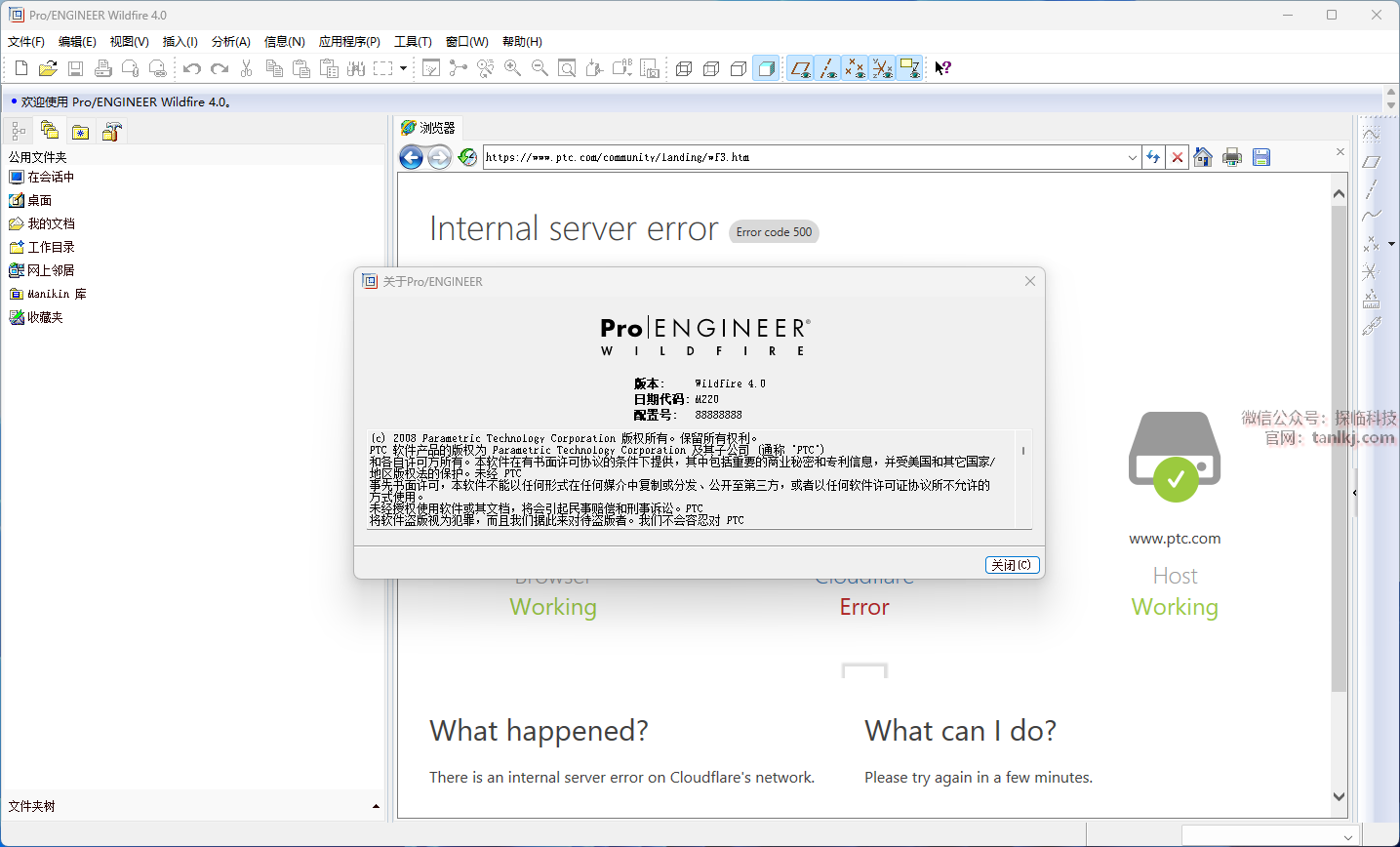
Task: Open the browser home page
Action: (1203, 157)
